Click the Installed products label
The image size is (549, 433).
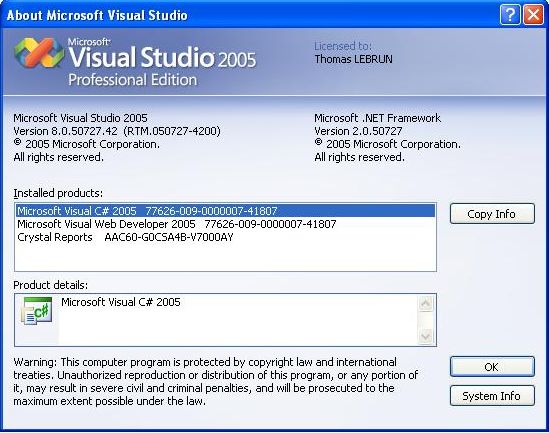[x=58, y=193]
